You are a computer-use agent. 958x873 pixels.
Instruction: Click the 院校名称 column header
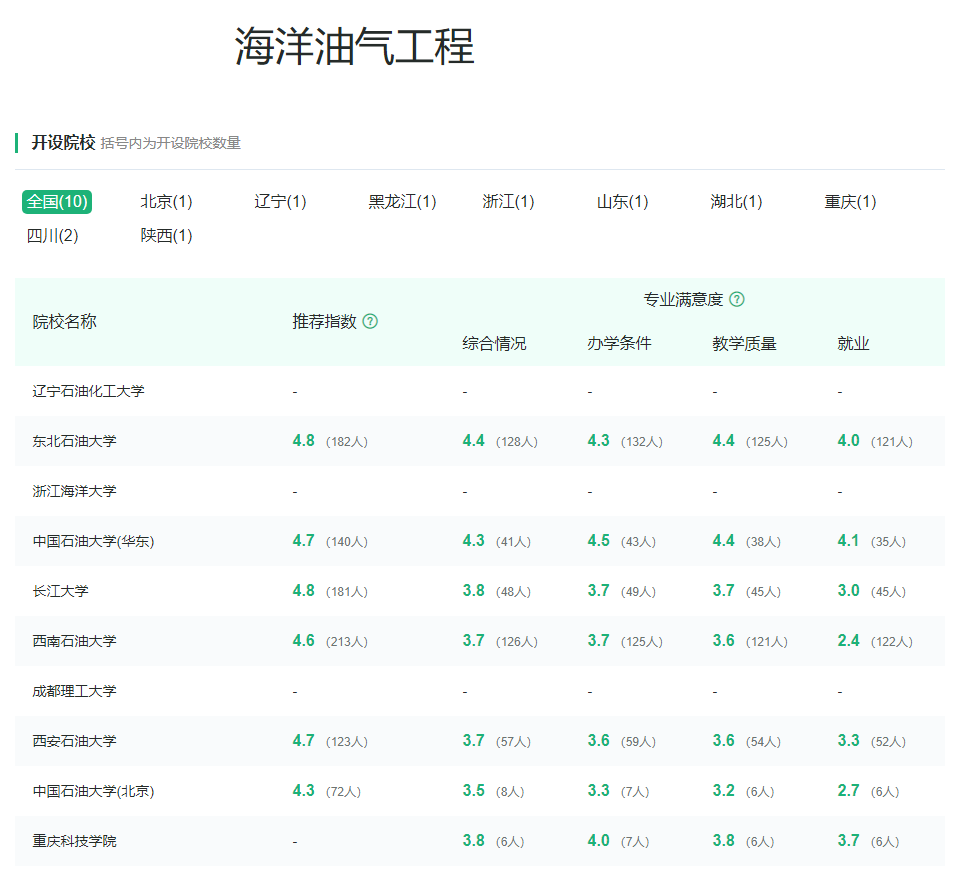coord(64,322)
